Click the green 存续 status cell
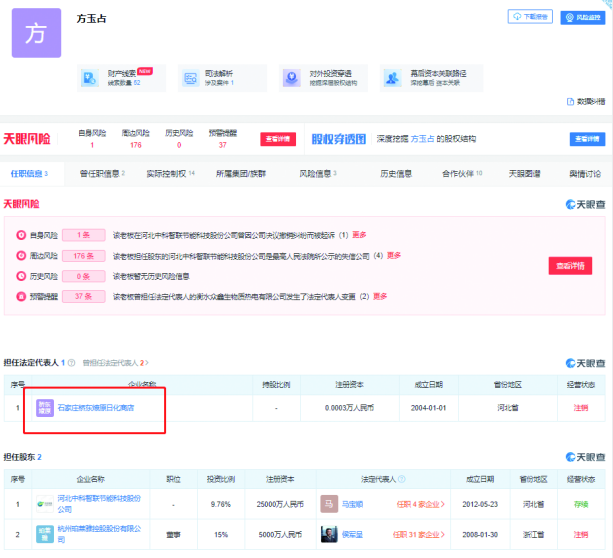 [581, 504]
